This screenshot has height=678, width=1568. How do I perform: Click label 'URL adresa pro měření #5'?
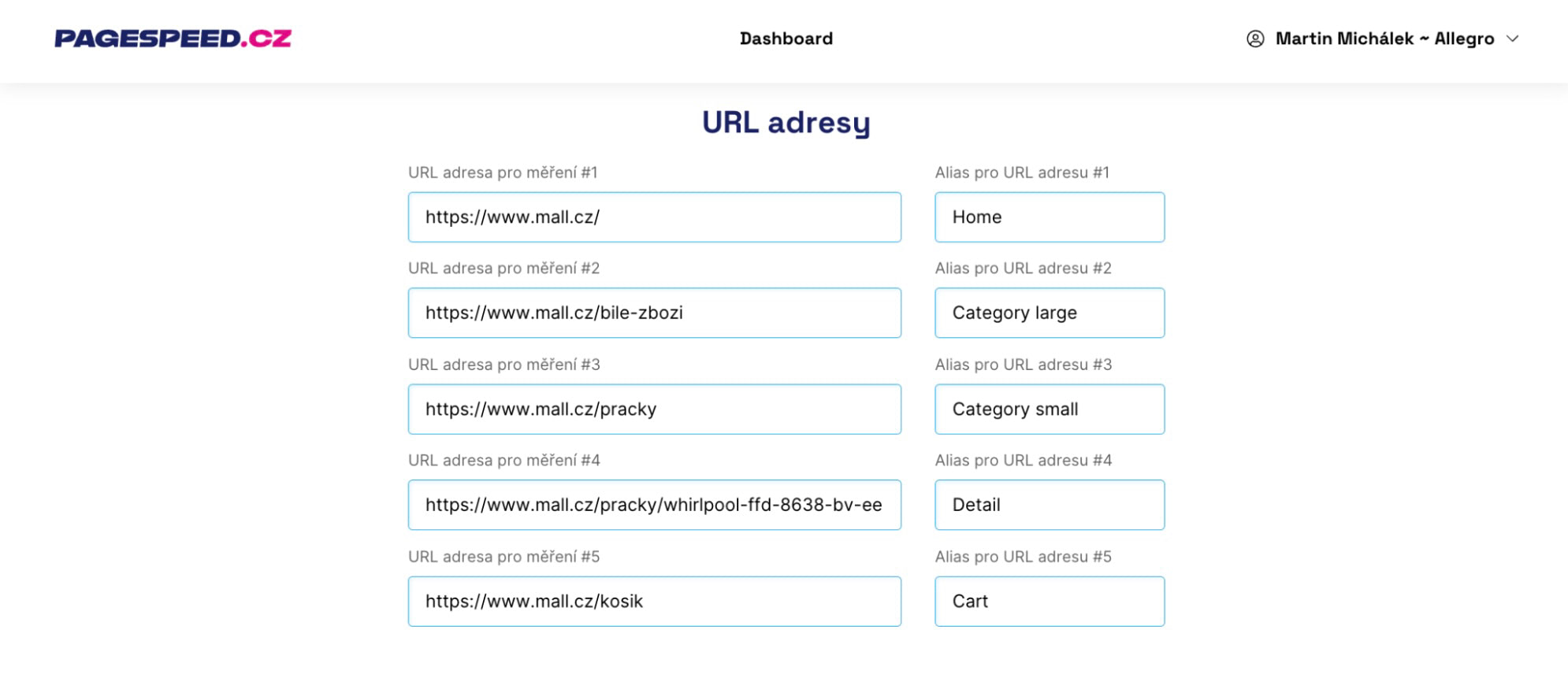tap(503, 557)
